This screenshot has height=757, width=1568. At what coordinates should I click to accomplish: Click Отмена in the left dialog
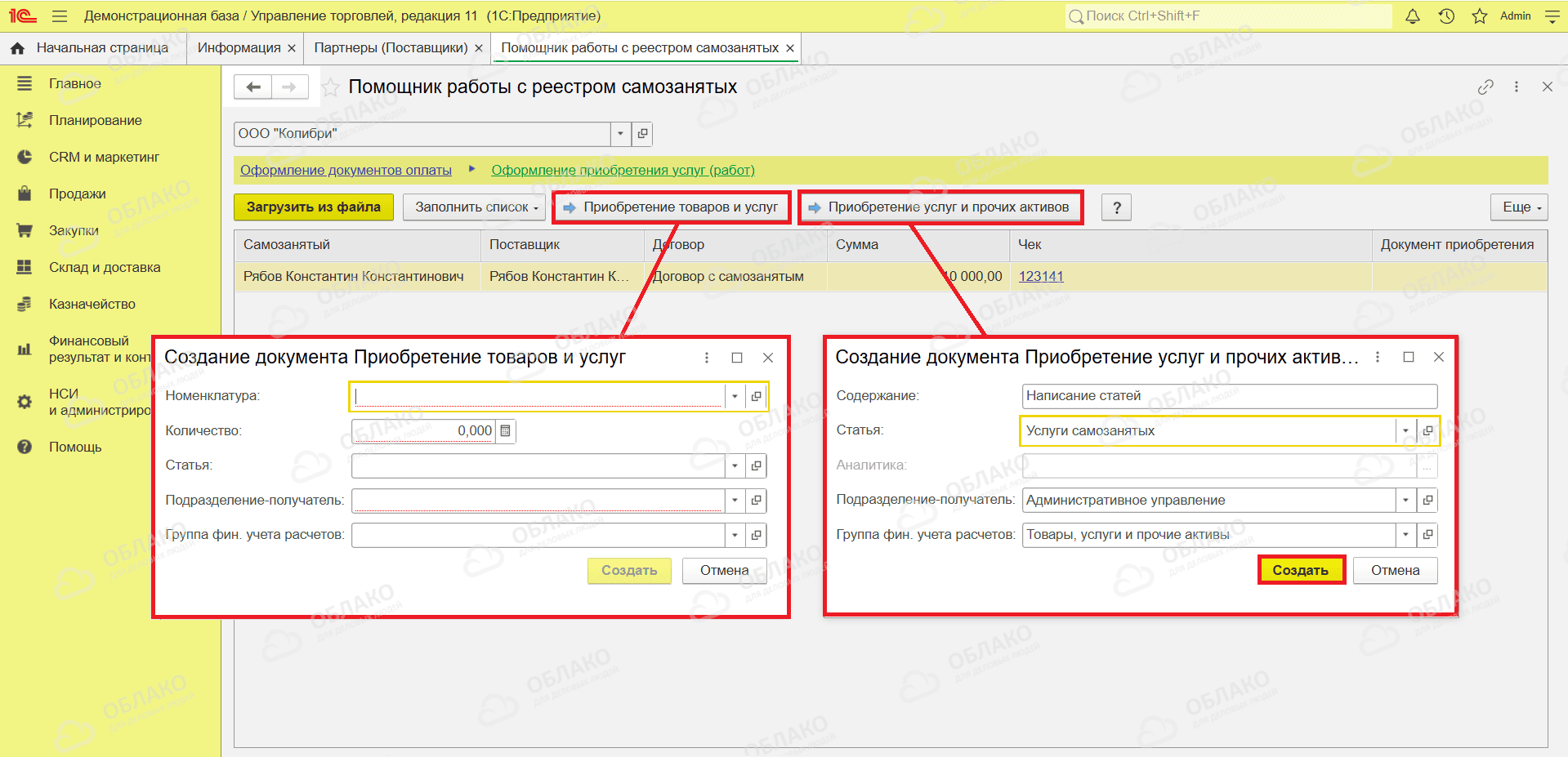724,571
